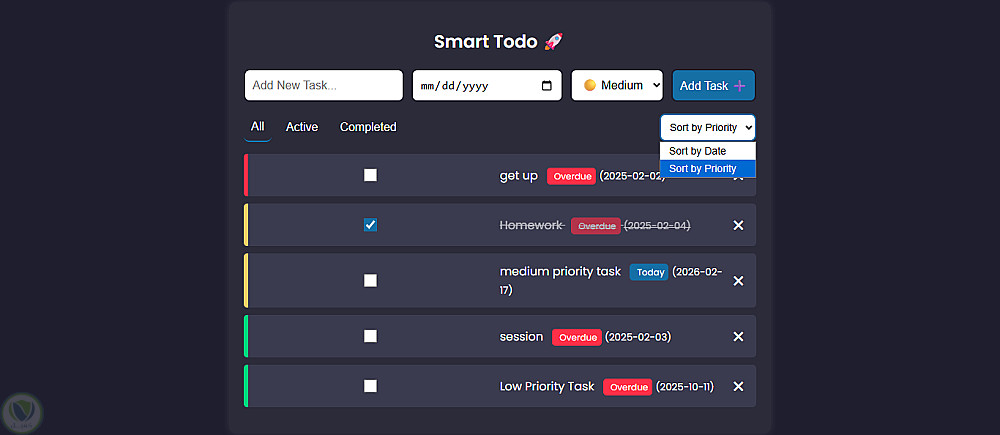Choose Sort by Date option
This screenshot has width=1000, height=435.
pyautogui.click(x=698, y=151)
